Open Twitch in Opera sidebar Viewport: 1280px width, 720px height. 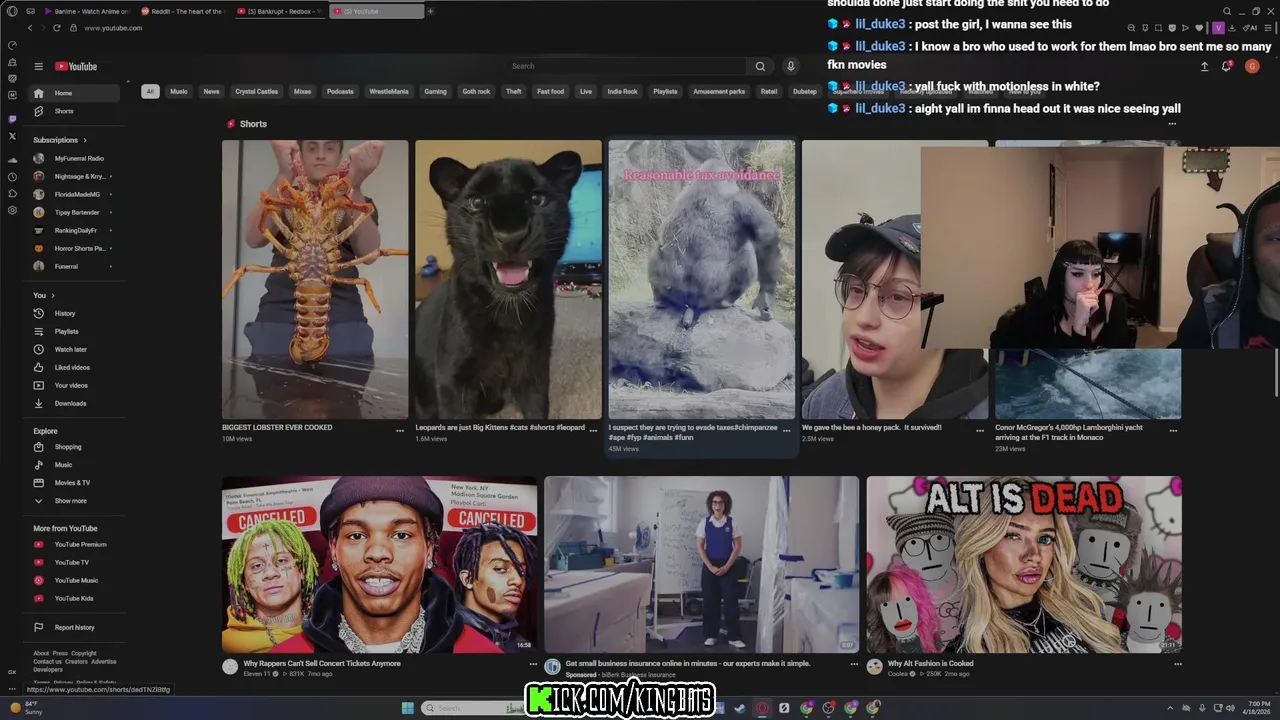pyautogui.click(x=12, y=119)
